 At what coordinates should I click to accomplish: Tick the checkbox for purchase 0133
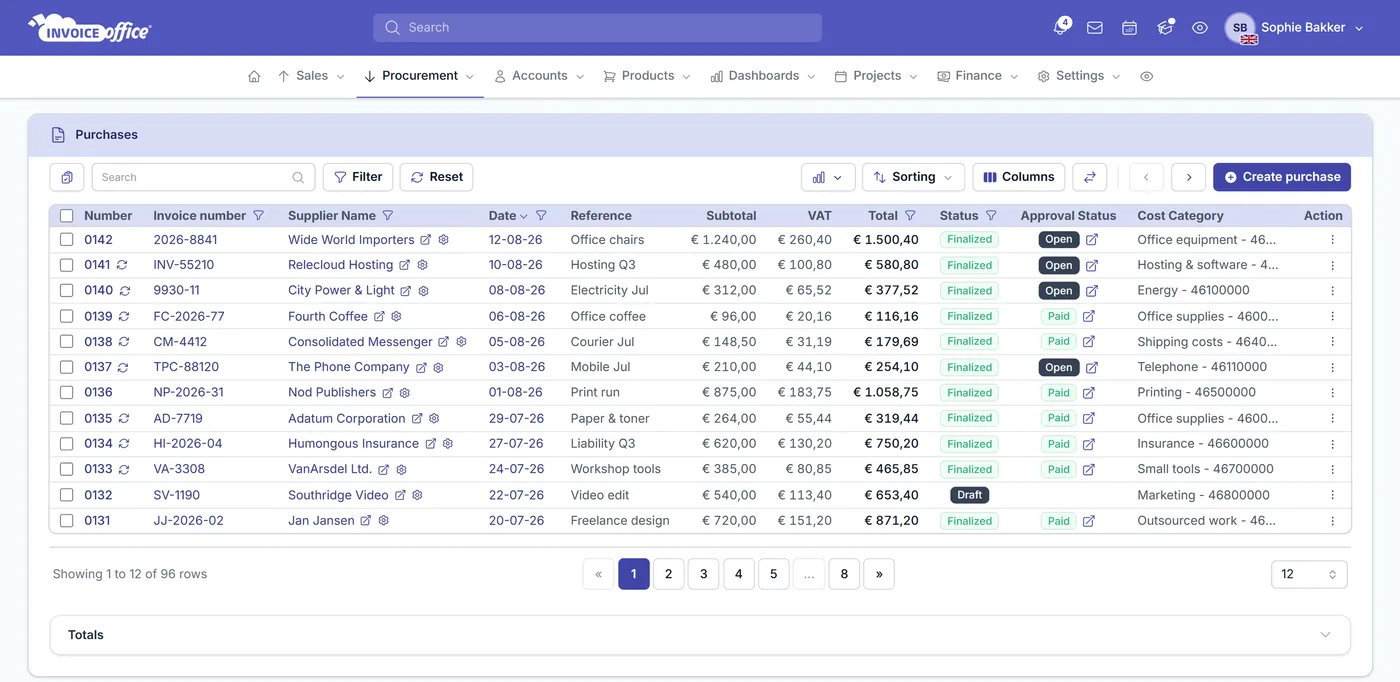pyautogui.click(x=66, y=469)
